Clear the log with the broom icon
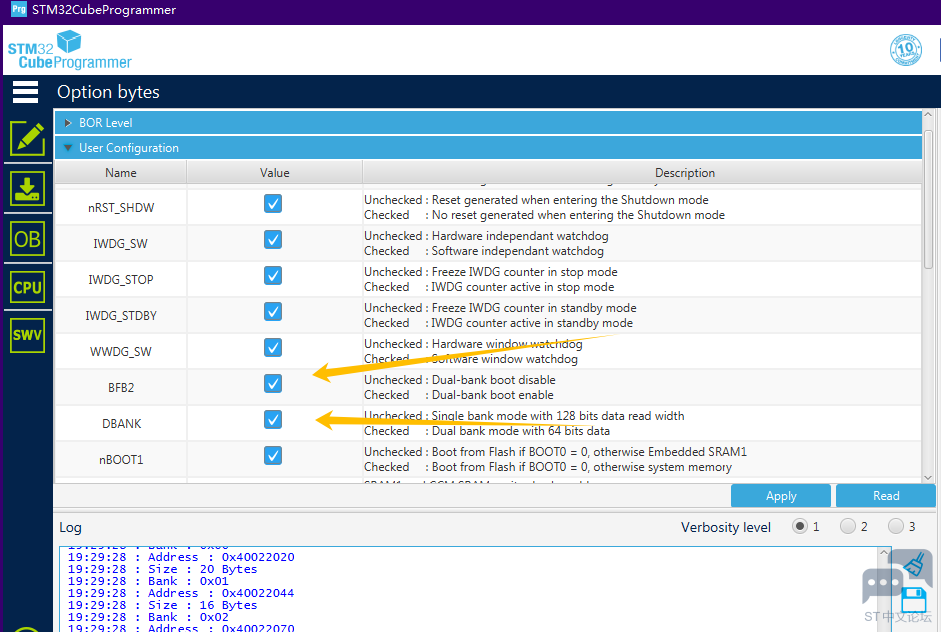 coord(914,565)
